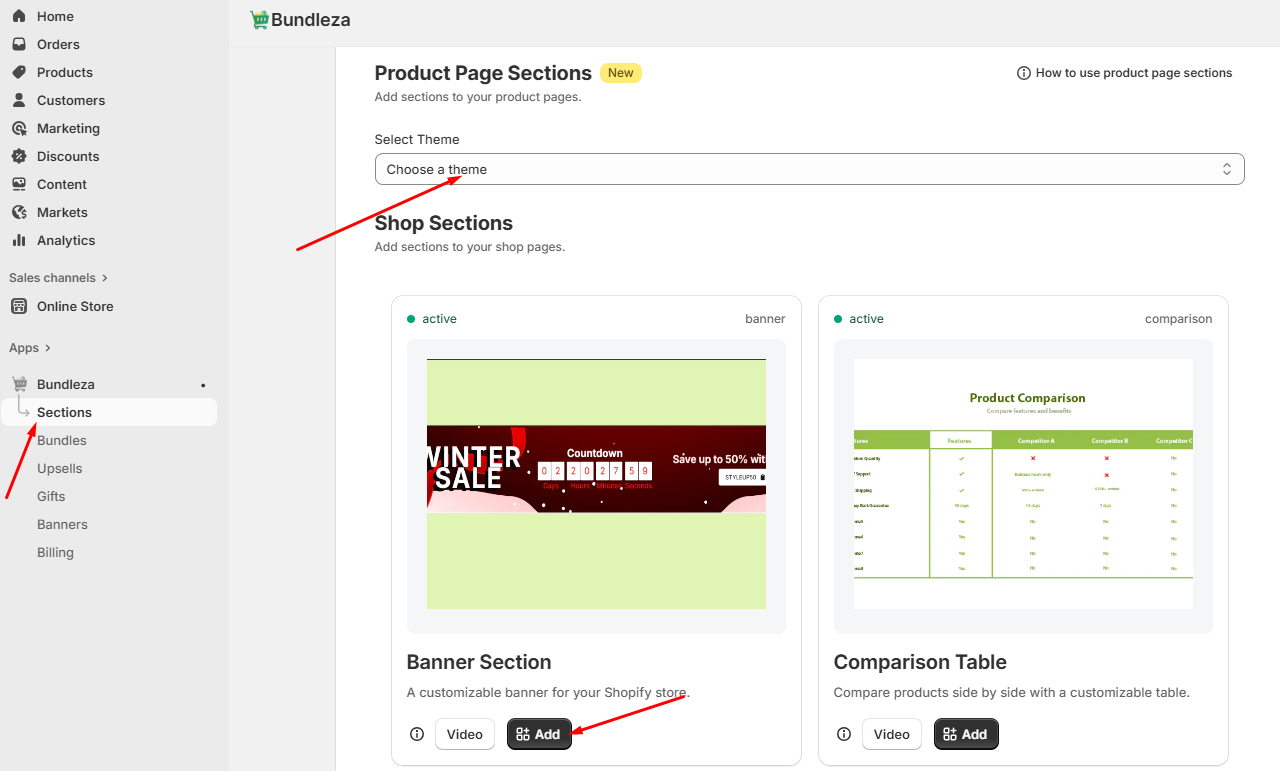Click the Winter Sale banner preview thumbnail
The image size is (1280, 771).
596,484
